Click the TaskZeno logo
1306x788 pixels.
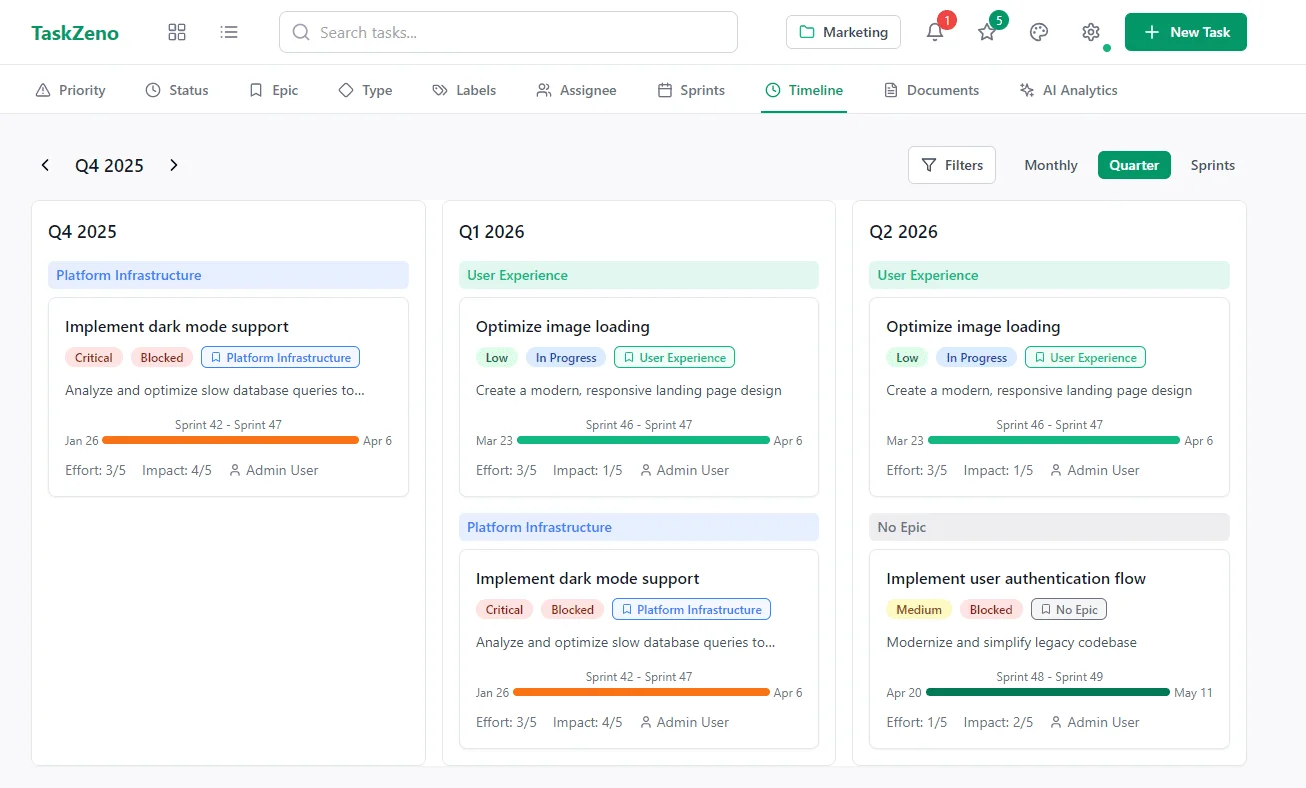(x=75, y=33)
